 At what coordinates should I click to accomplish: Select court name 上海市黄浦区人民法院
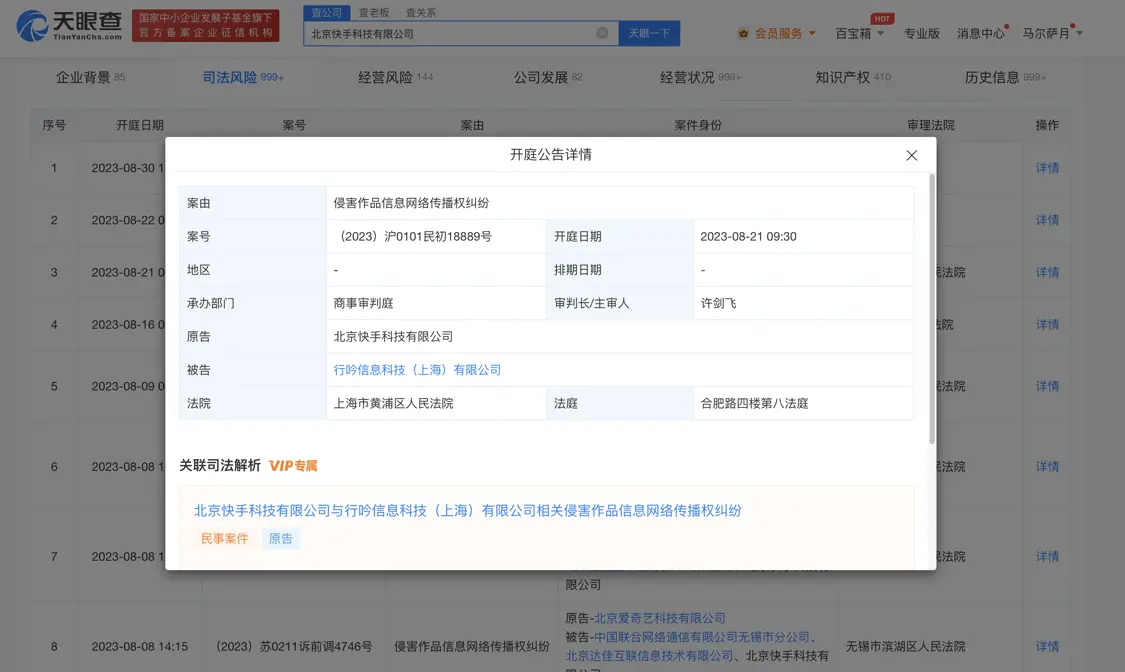point(393,404)
